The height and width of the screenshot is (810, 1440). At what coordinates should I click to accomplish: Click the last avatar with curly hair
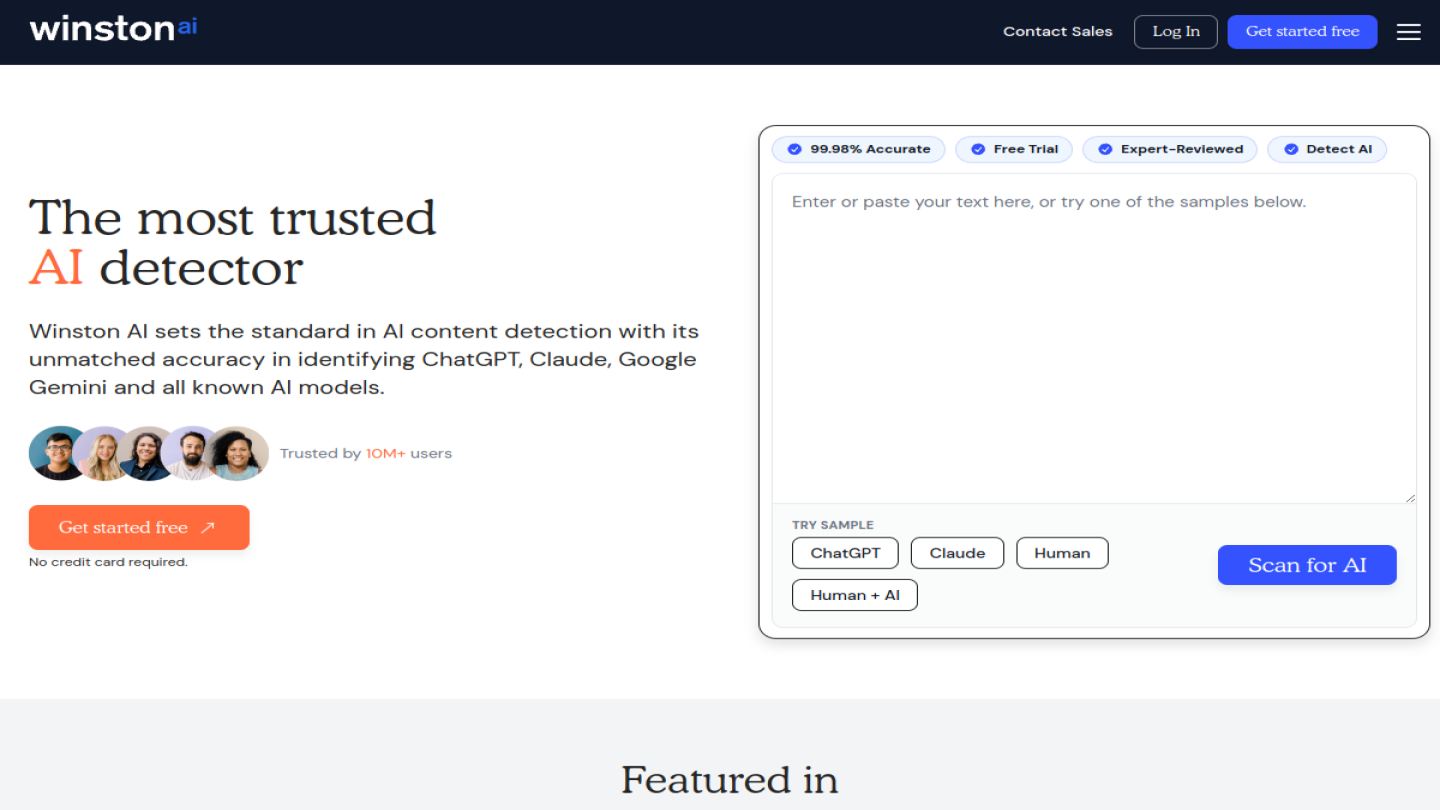(238, 453)
